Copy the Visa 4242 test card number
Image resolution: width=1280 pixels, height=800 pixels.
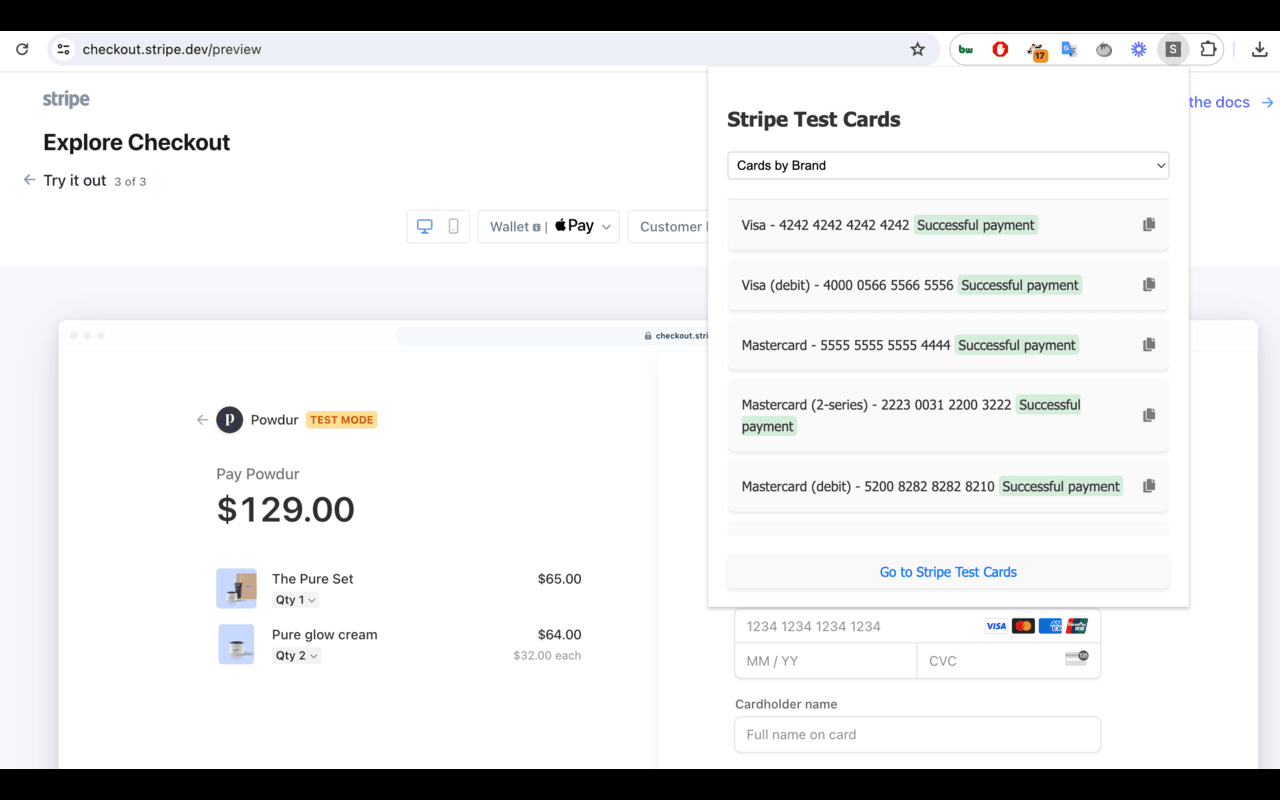coord(1148,224)
